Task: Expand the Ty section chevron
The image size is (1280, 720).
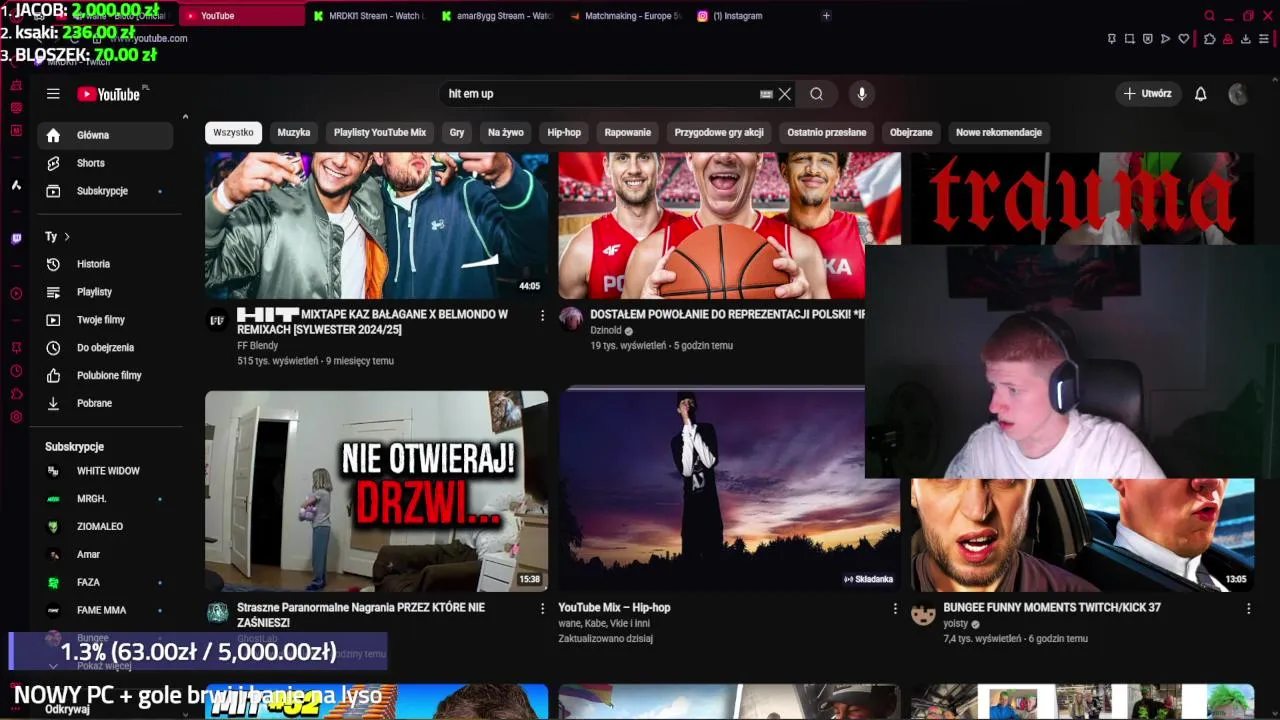Action: [x=67, y=237]
